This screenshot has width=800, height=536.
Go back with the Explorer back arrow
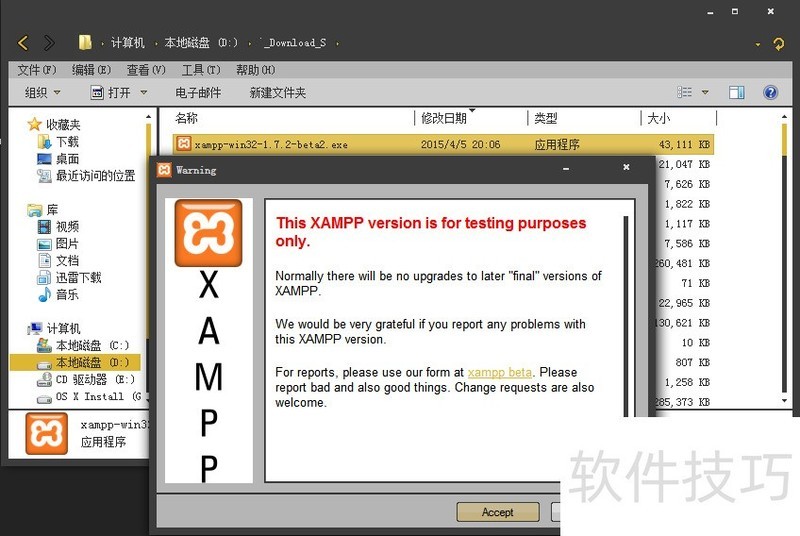point(23,43)
